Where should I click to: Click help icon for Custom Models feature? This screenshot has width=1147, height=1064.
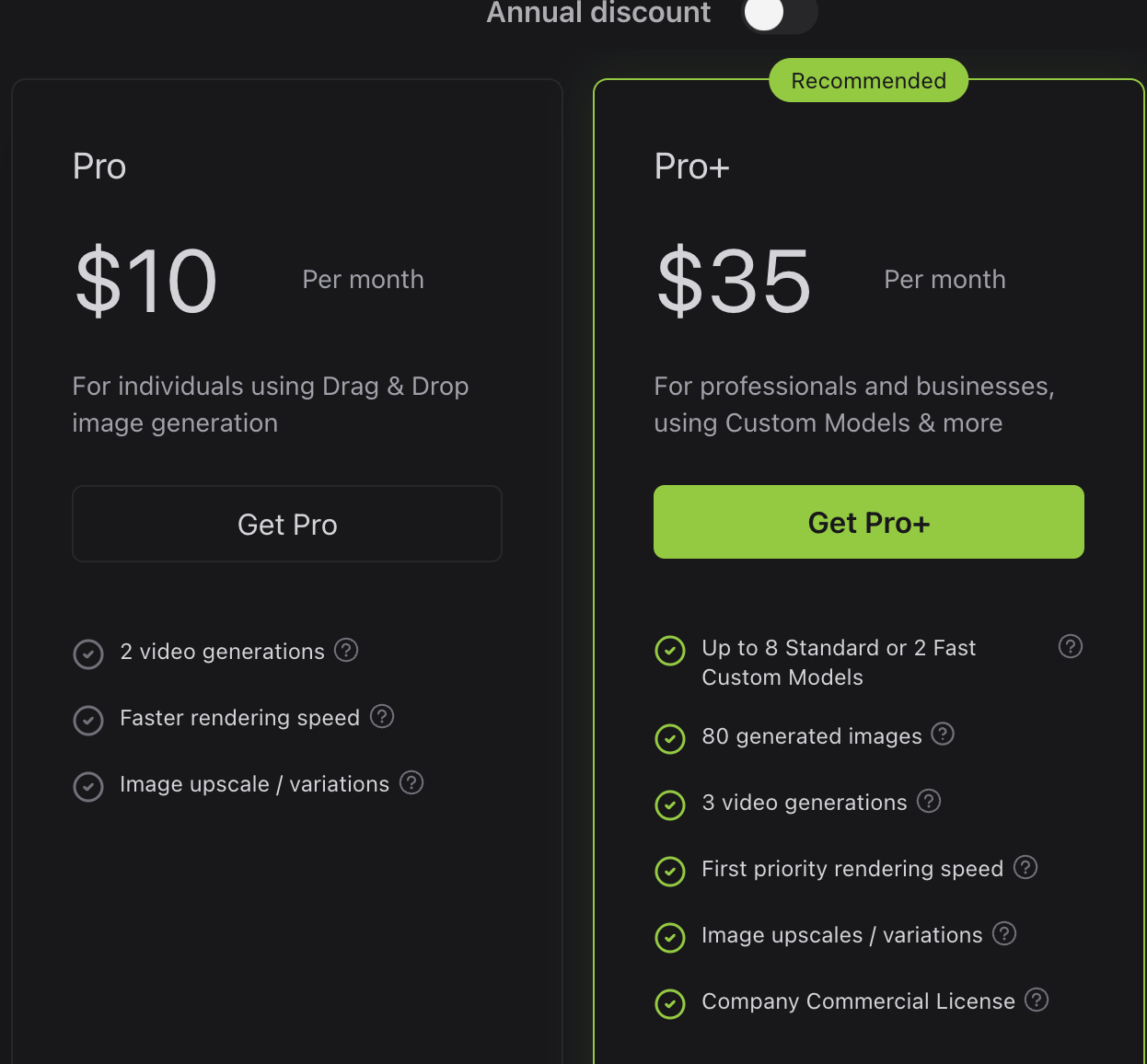click(1070, 646)
